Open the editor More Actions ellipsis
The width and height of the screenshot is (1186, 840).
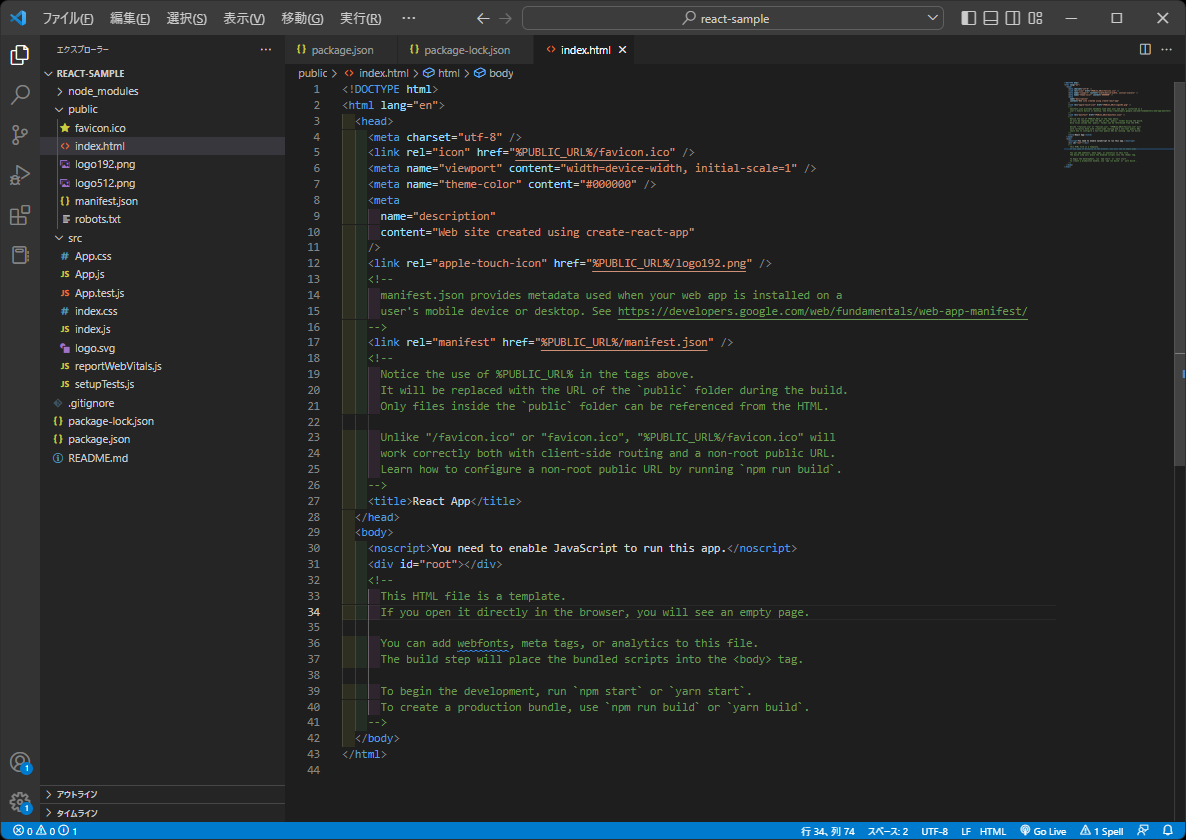[x=1168, y=50]
